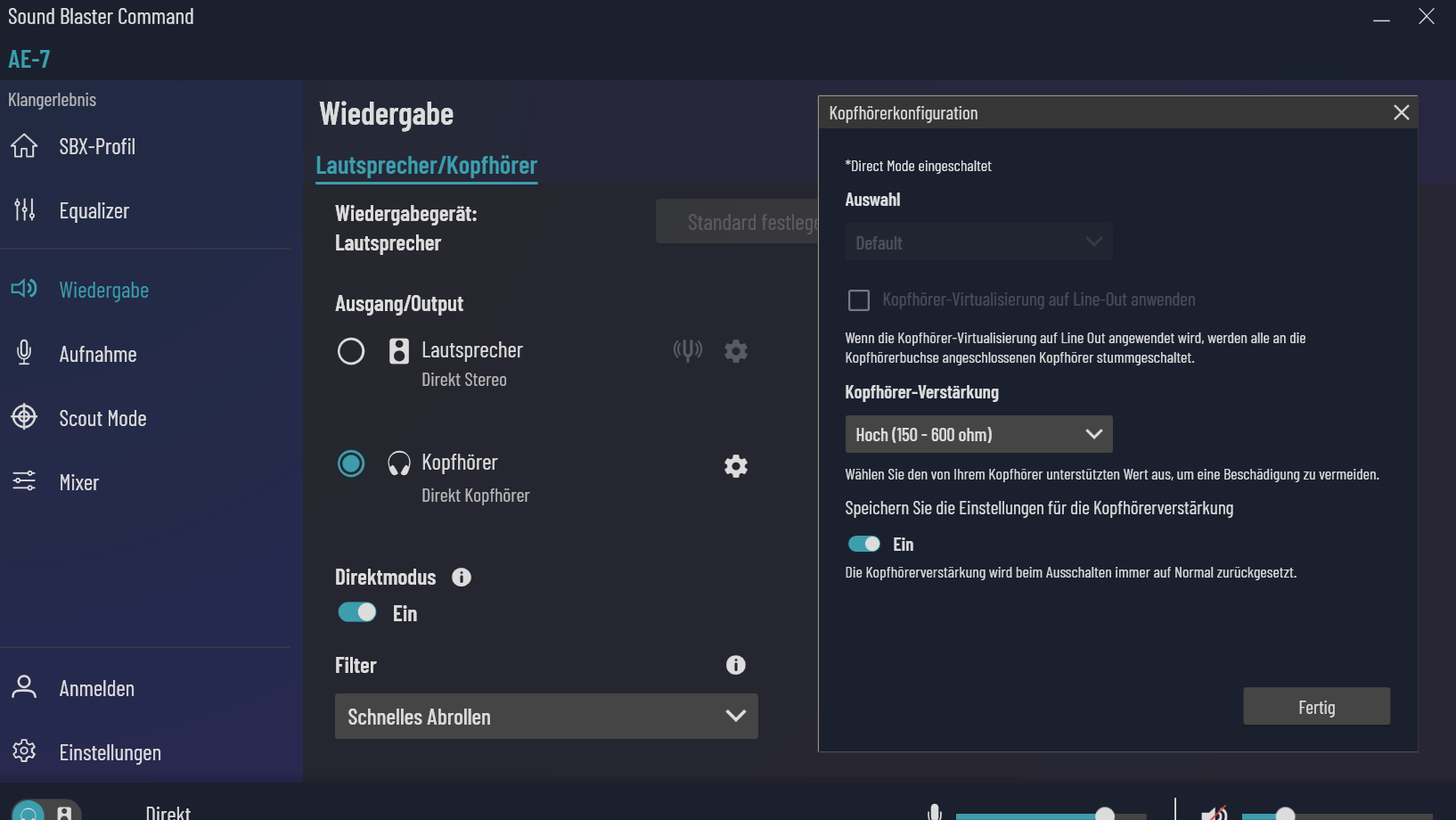Viewport: 1456px width, 820px height.
Task: Show Direktmodus info tooltip icon
Action: pos(462,578)
